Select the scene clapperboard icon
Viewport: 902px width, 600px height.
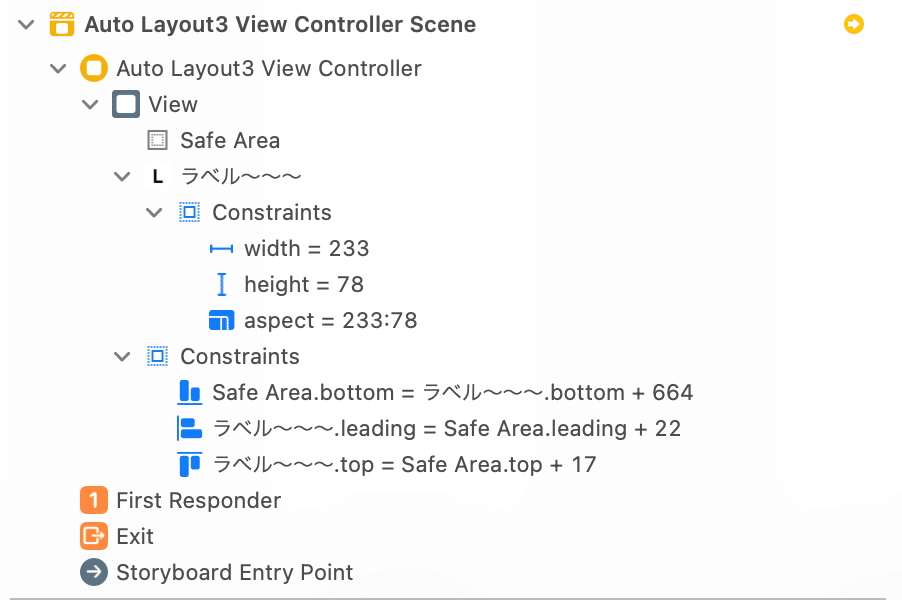pyautogui.click(x=62, y=24)
